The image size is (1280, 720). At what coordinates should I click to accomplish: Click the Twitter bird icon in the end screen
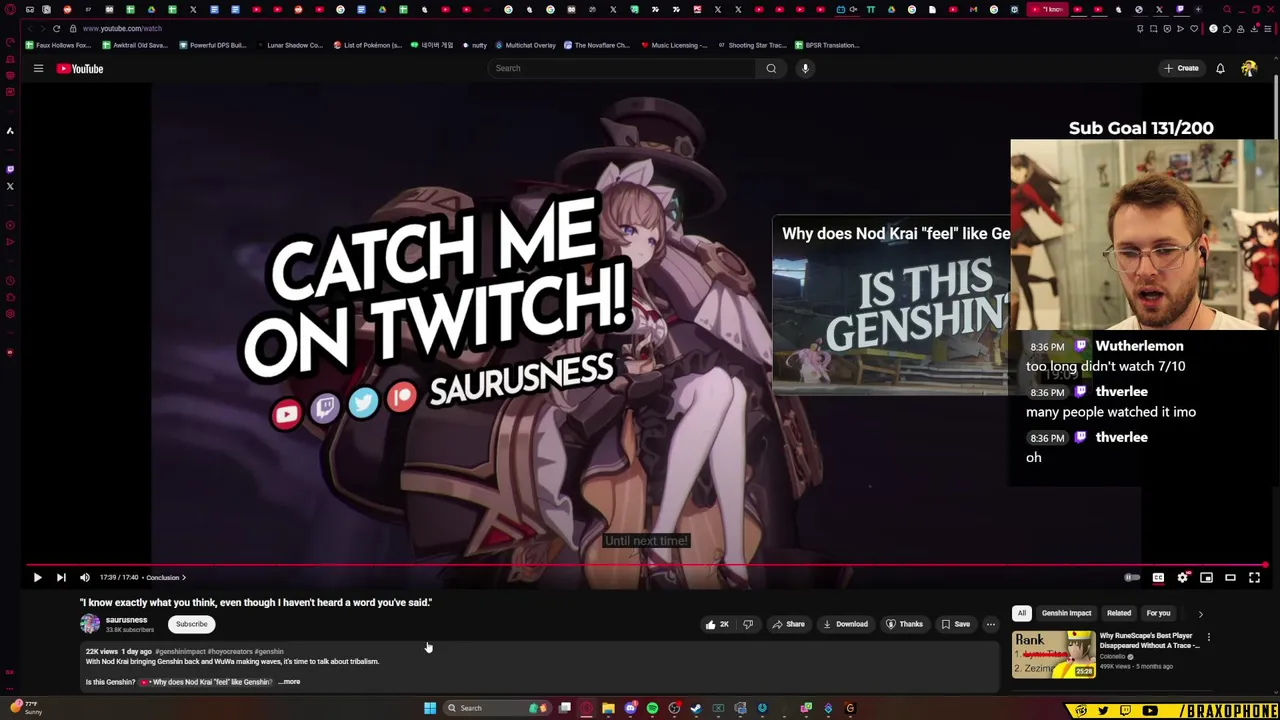click(x=363, y=401)
